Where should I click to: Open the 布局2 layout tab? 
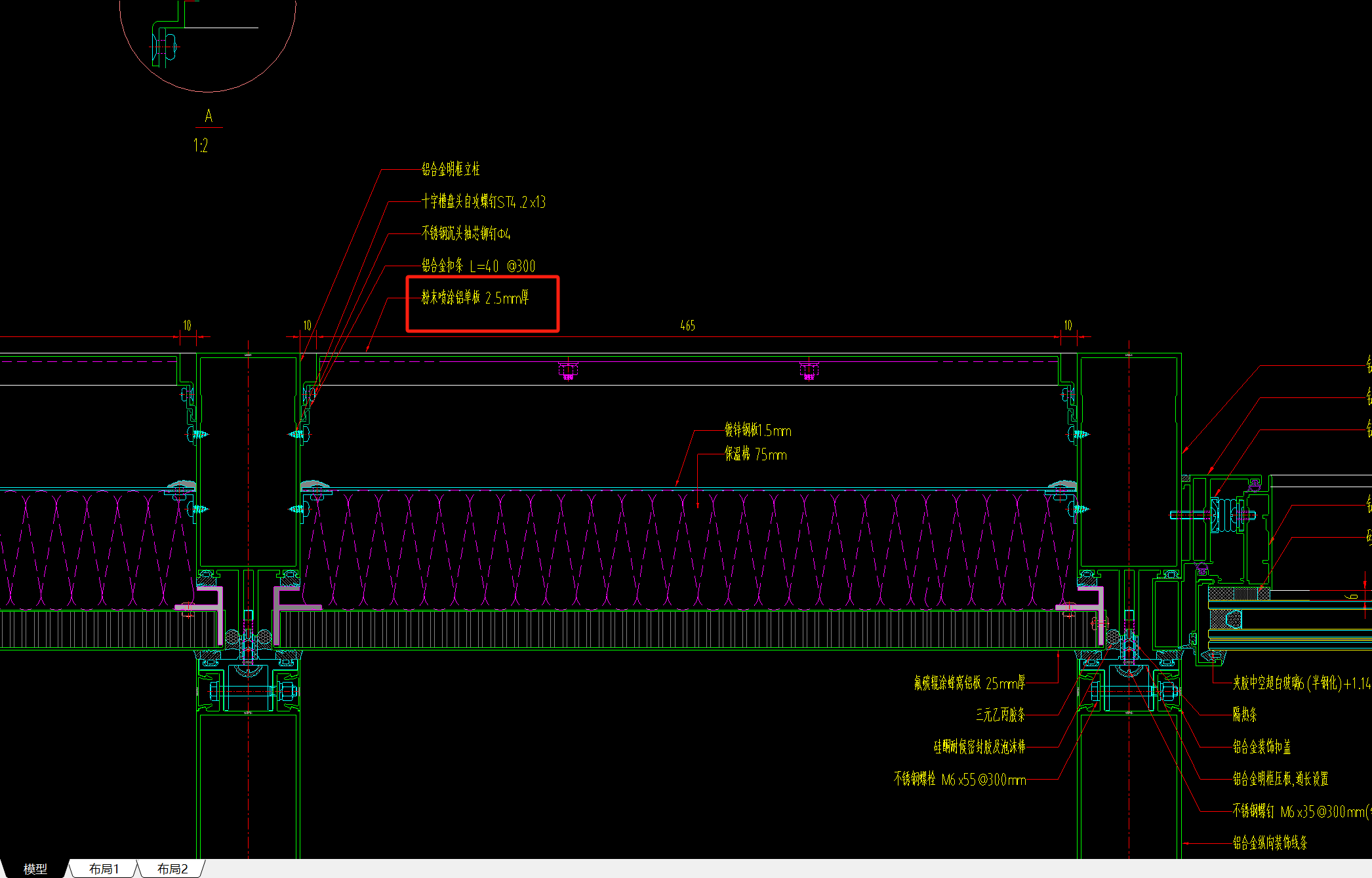[172, 869]
